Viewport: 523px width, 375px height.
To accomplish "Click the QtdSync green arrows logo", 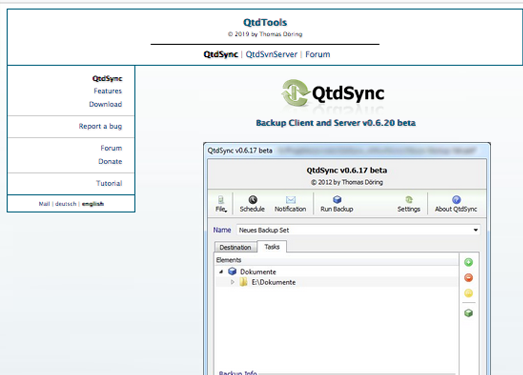I will point(295,93).
